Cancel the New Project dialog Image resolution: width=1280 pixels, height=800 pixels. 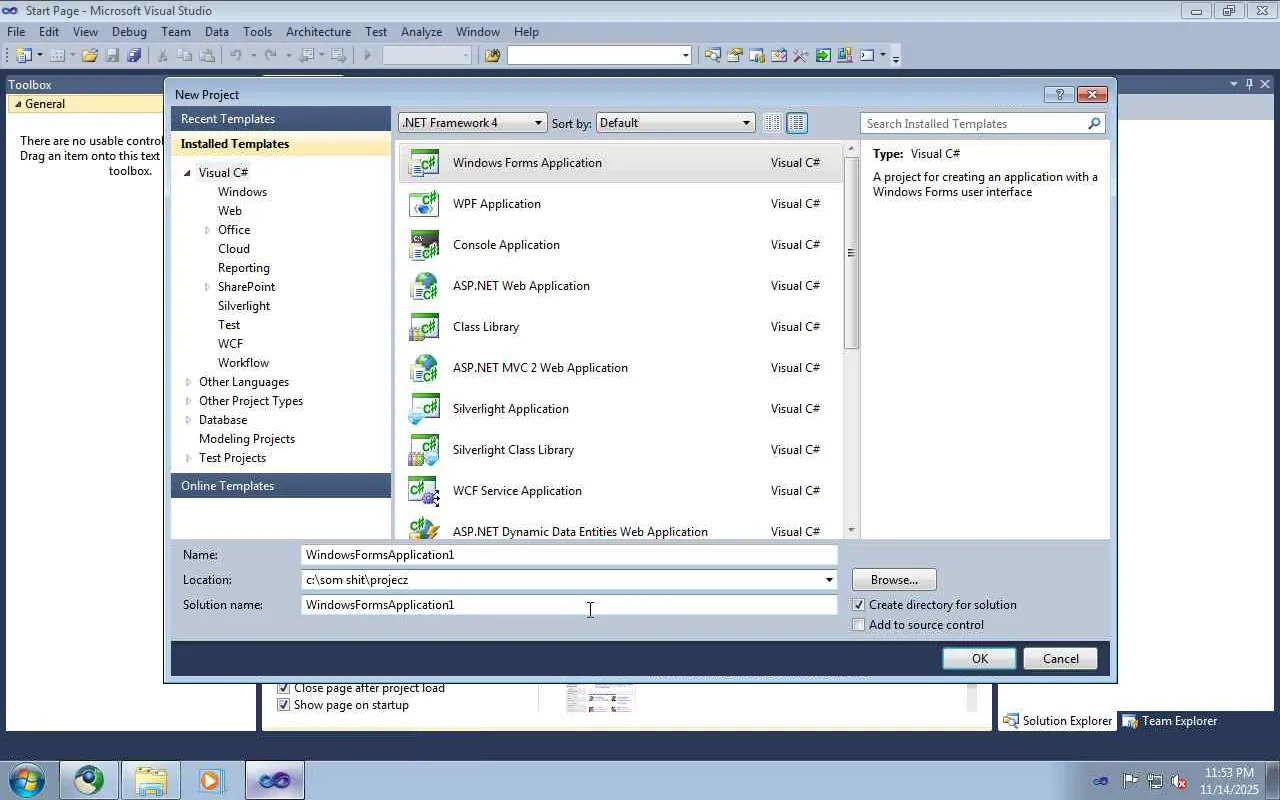(x=1061, y=659)
